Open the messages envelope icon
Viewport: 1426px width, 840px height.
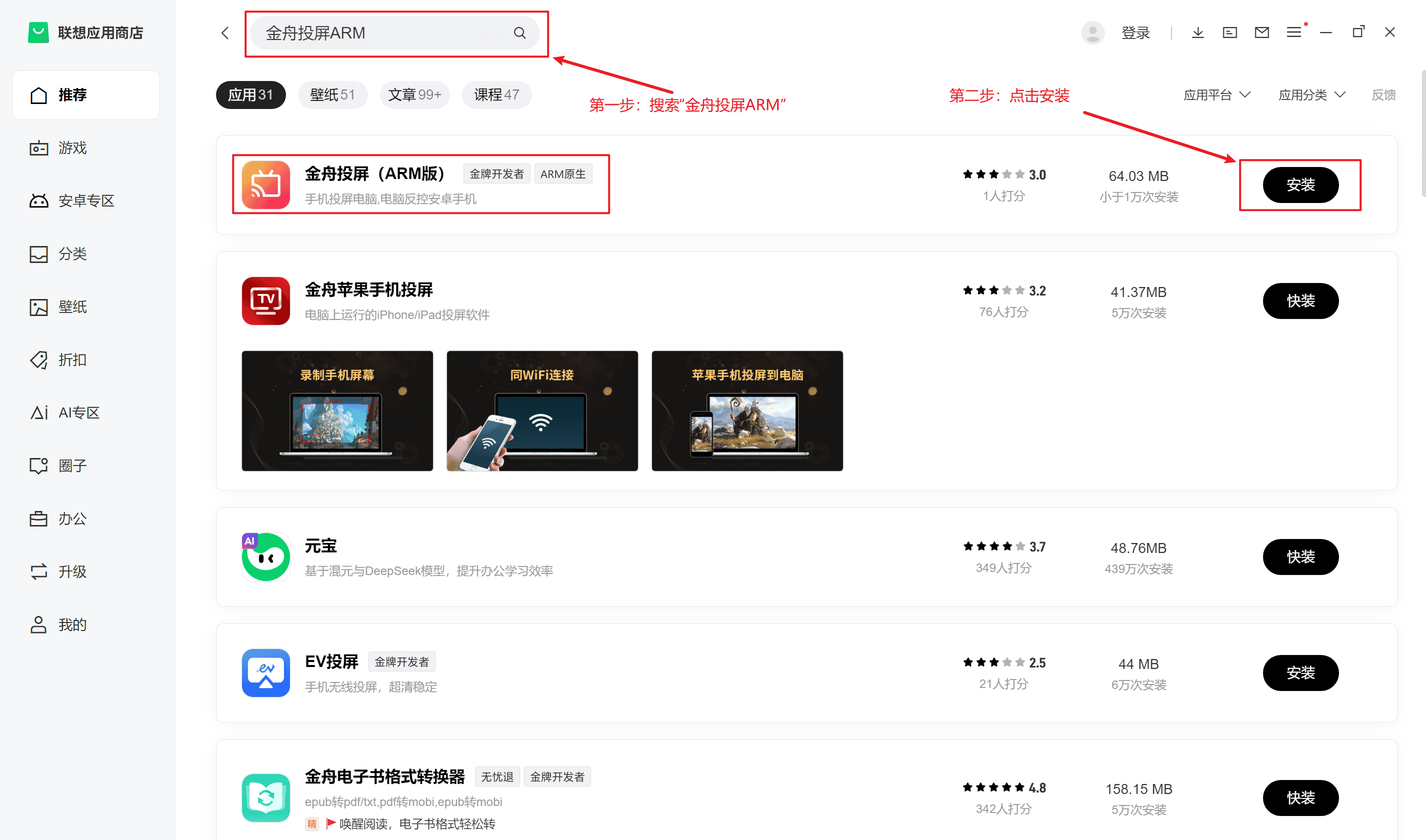pyautogui.click(x=1261, y=33)
